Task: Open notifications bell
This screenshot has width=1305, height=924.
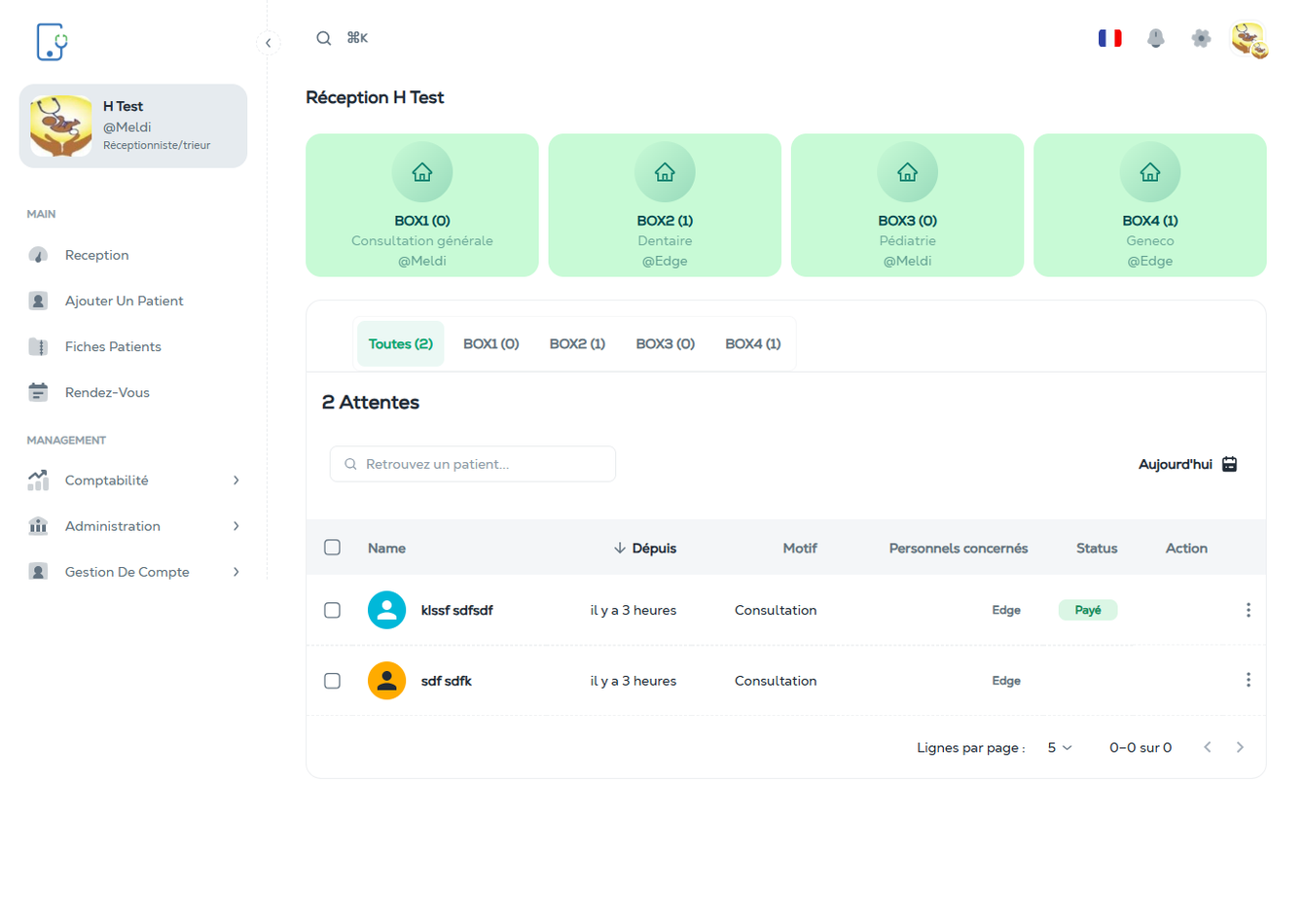Action: pyautogui.click(x=1155, y=38)
